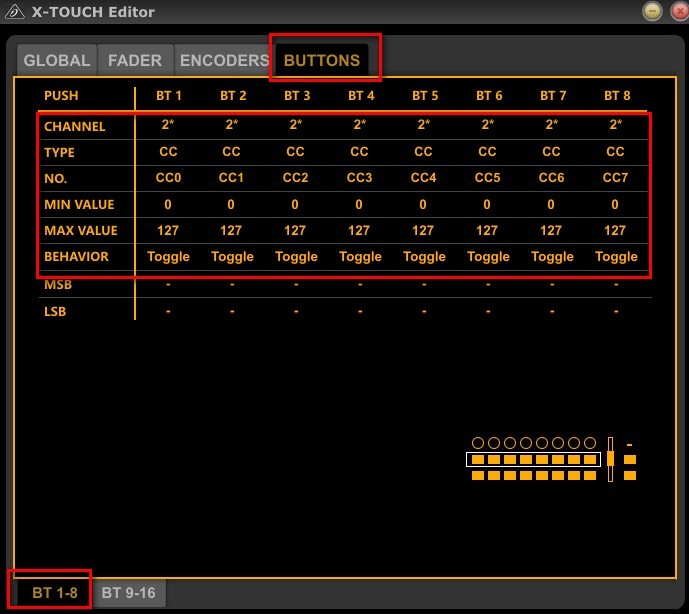Click the CC5 number cell
The height and width of the screenshot is (614, 689).
coord(487,178)
